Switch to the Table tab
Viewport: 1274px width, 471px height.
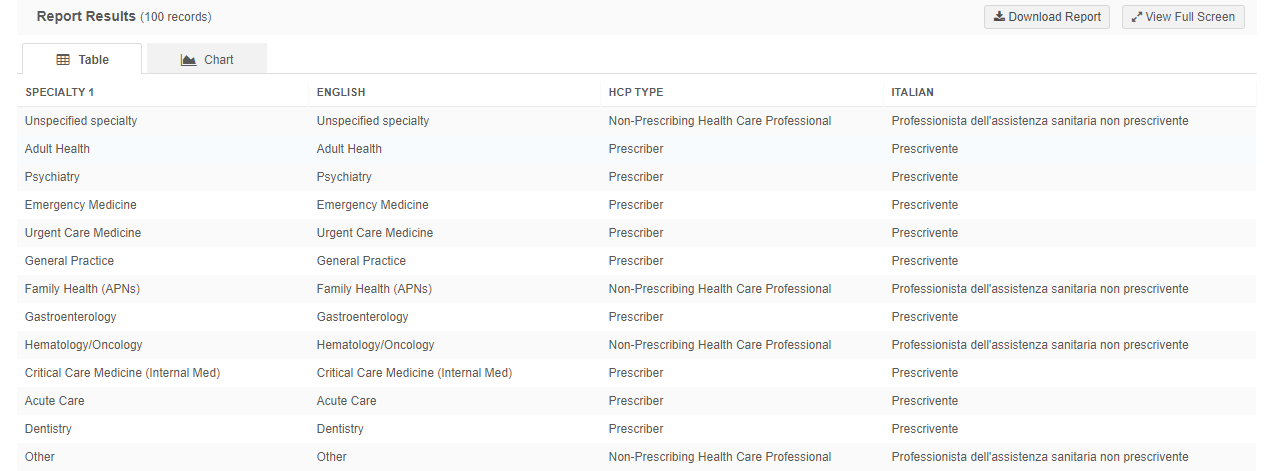pos(82,60)
